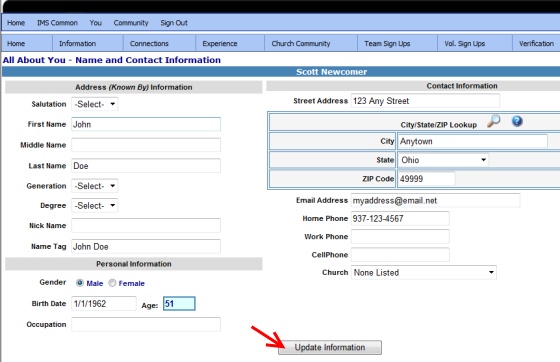560x362 pixels.
Task: Click the Age field showing 51
Action: (x=179, y=304)
